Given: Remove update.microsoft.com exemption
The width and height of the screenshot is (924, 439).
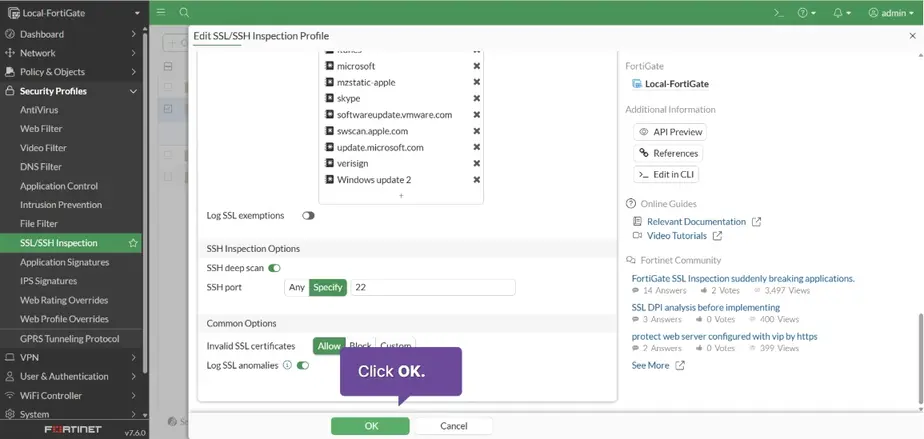Looking at the screenshot, I should [477, 147].
